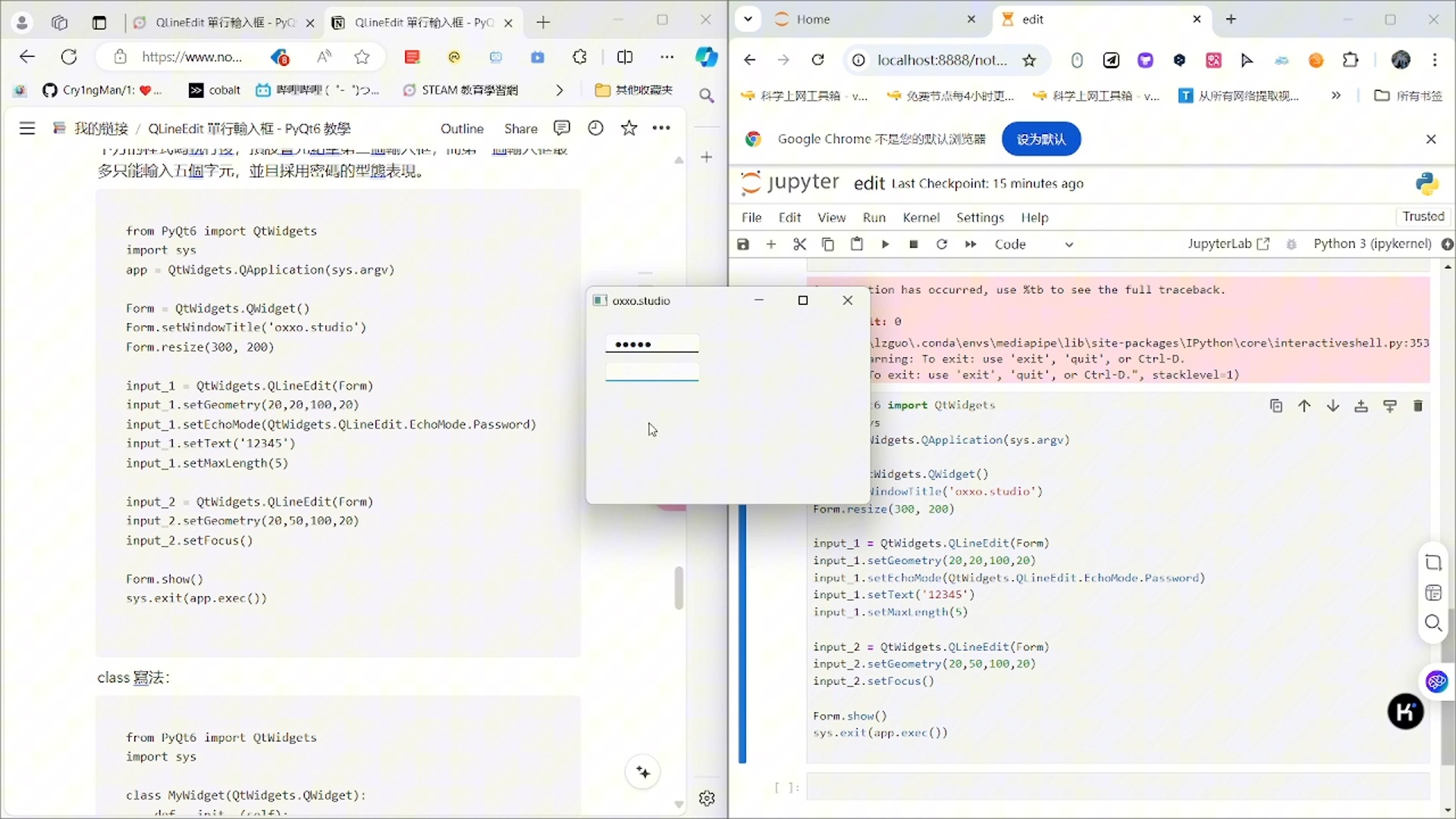This screenshot has width=1456, height=819.
Task: Delete the code cell using the trash icon
Action: 1417,406
